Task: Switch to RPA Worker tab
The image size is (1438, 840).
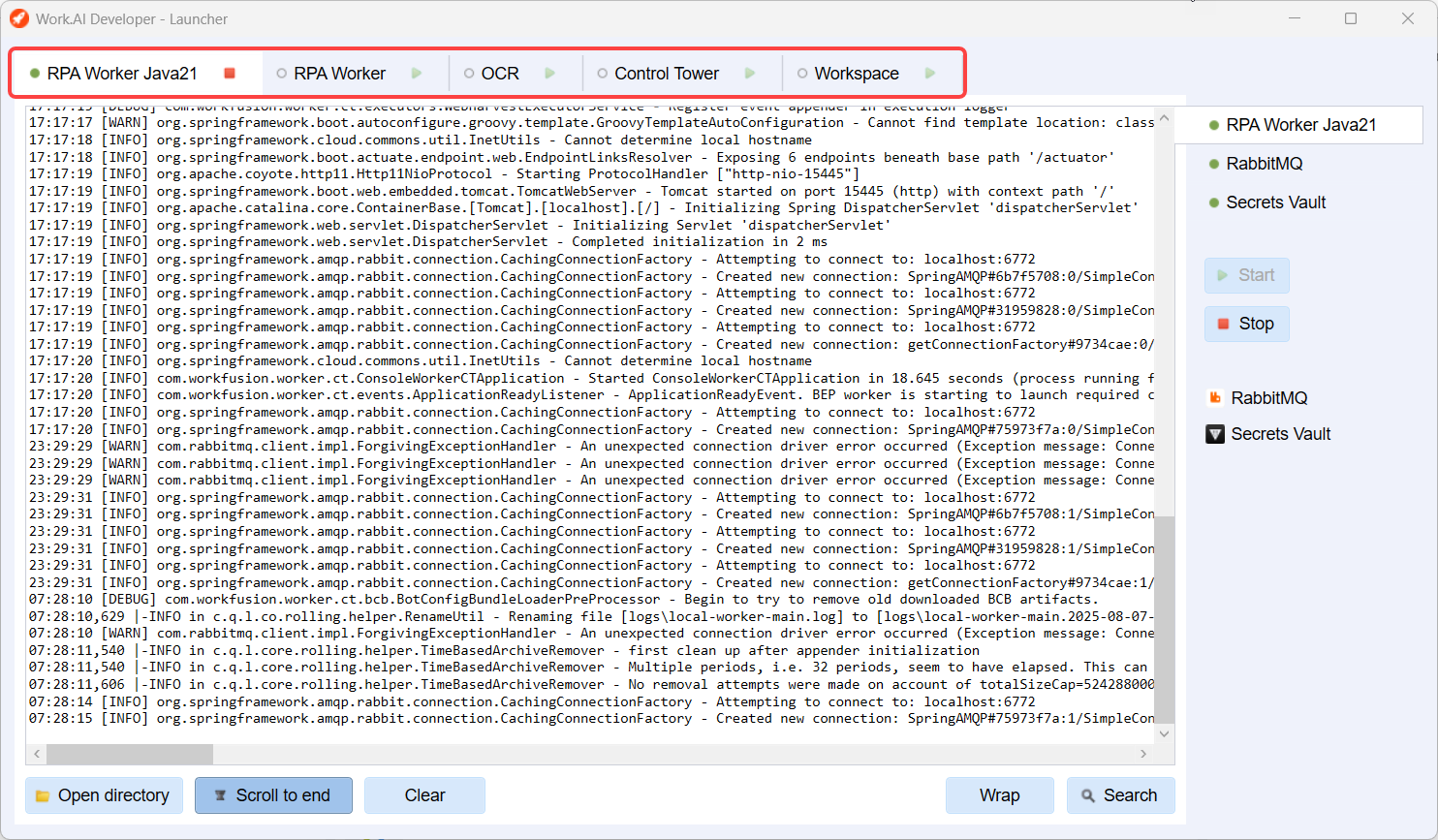Action: (339, 74)
